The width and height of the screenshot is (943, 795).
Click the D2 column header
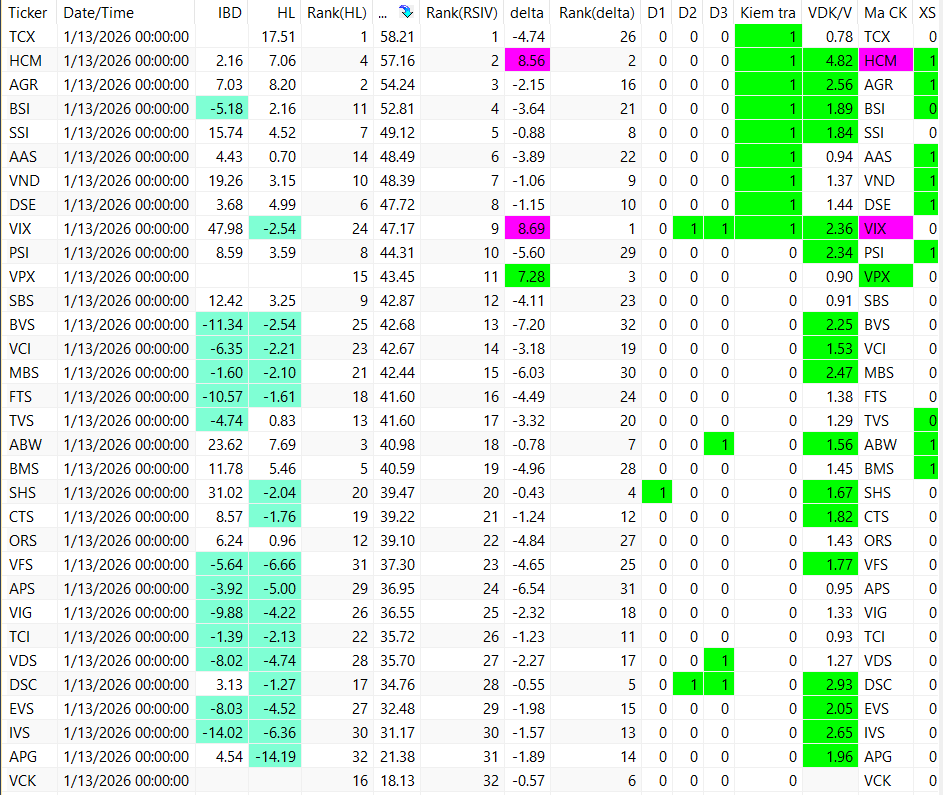(687, 13)
